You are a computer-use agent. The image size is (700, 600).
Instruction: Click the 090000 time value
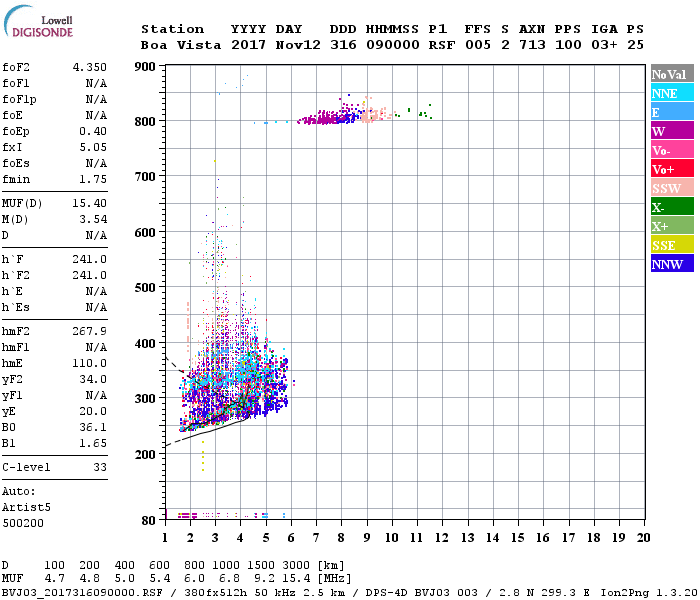click(x=393, y=45)
